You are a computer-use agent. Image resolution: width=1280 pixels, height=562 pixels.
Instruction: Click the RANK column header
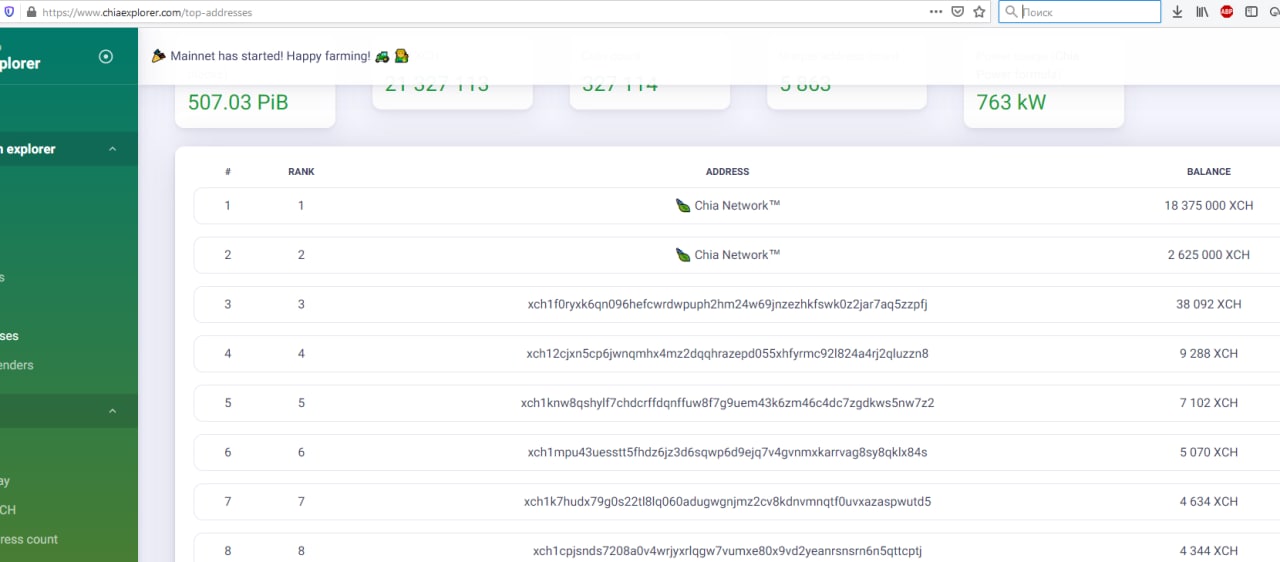tap(301, 172)
